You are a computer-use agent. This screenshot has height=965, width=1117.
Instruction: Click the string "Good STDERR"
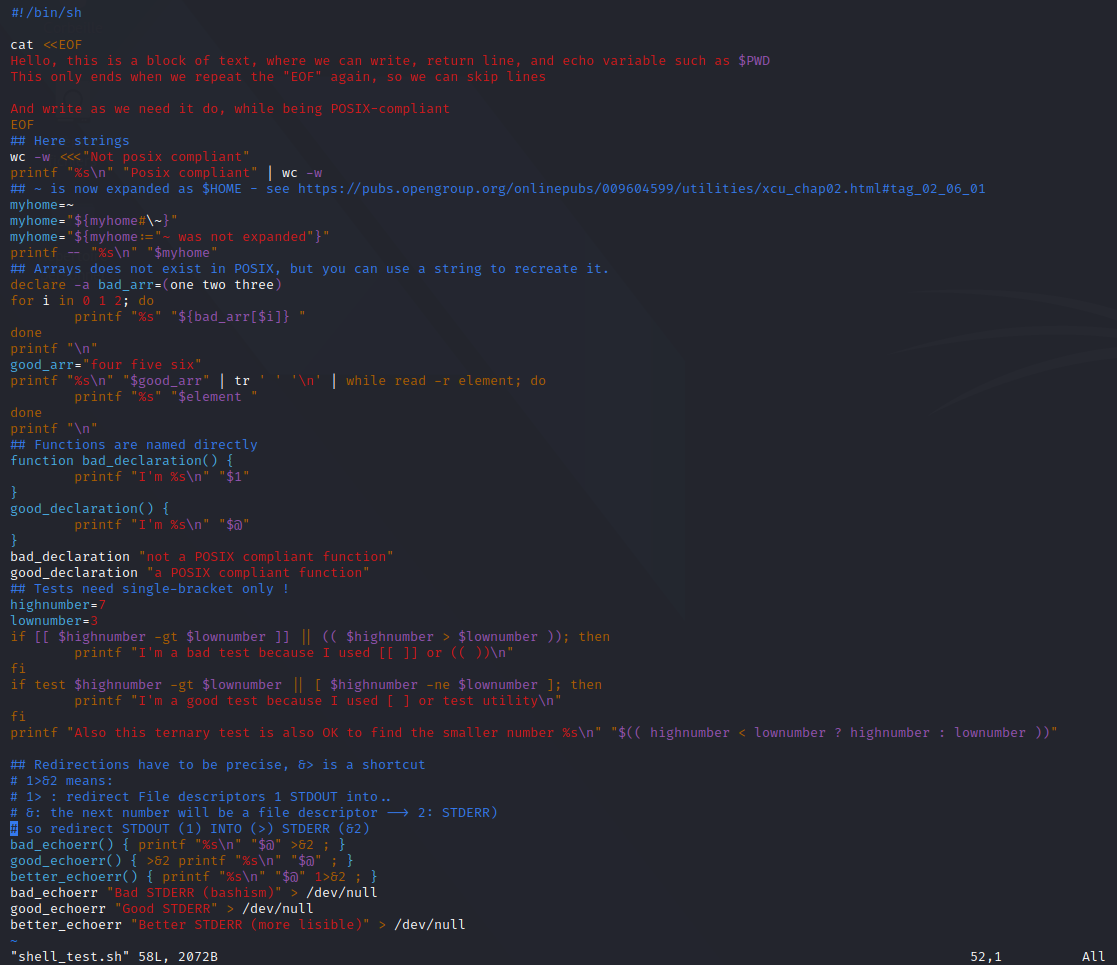click(x=166, y=909)
